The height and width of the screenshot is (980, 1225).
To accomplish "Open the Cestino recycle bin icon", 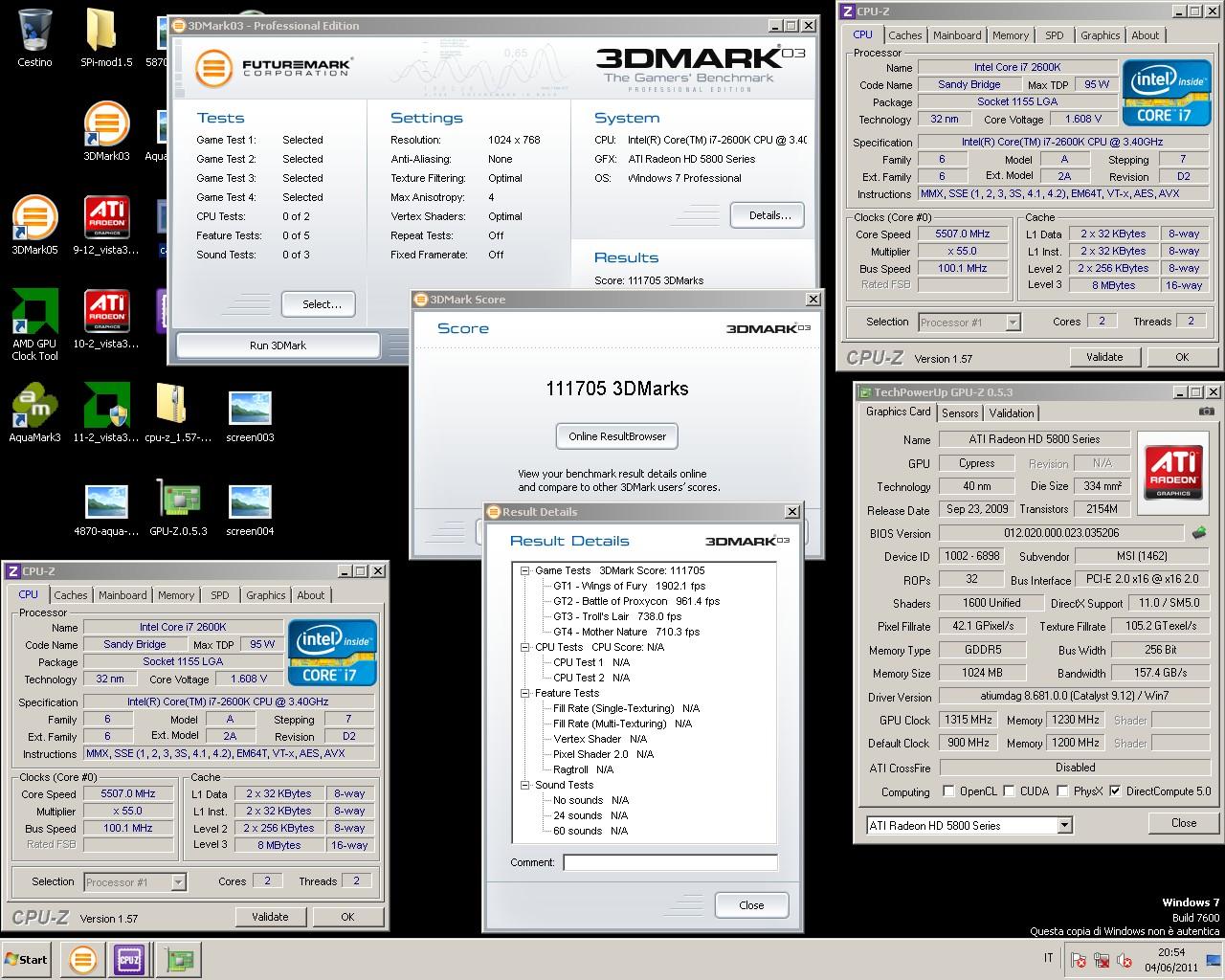I will [35, 36].
